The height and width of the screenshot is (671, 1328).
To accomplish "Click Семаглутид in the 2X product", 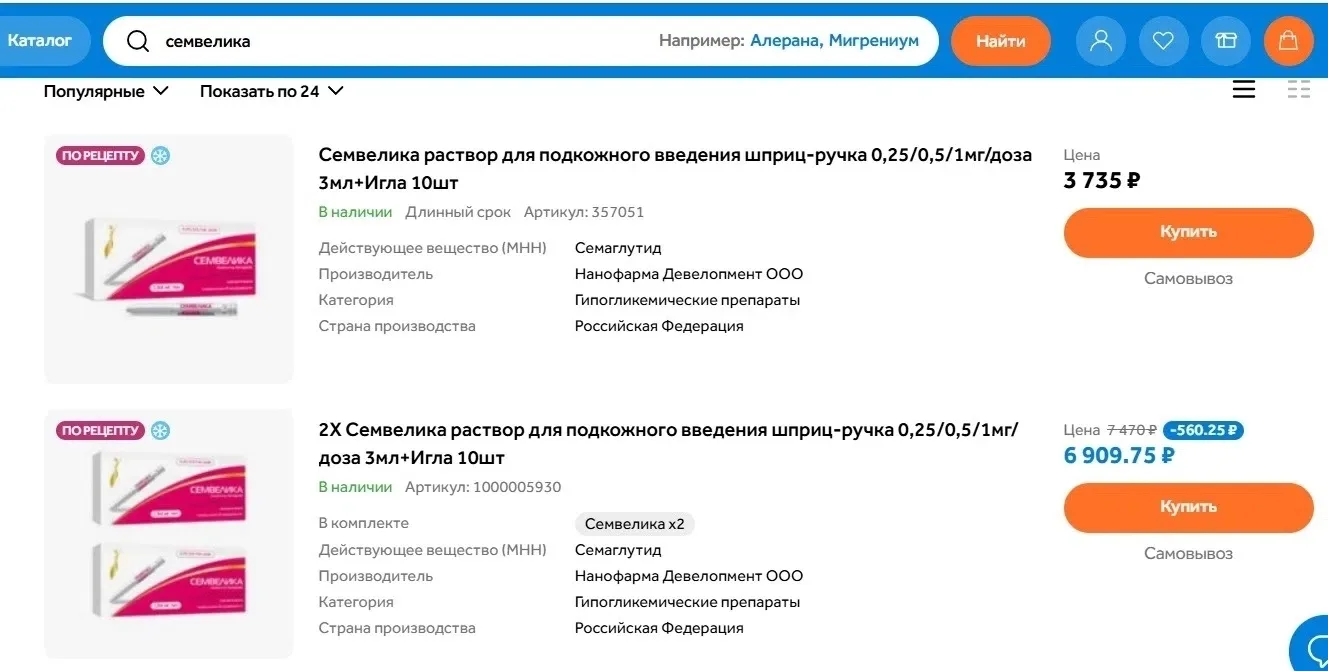I will [618, 550].
